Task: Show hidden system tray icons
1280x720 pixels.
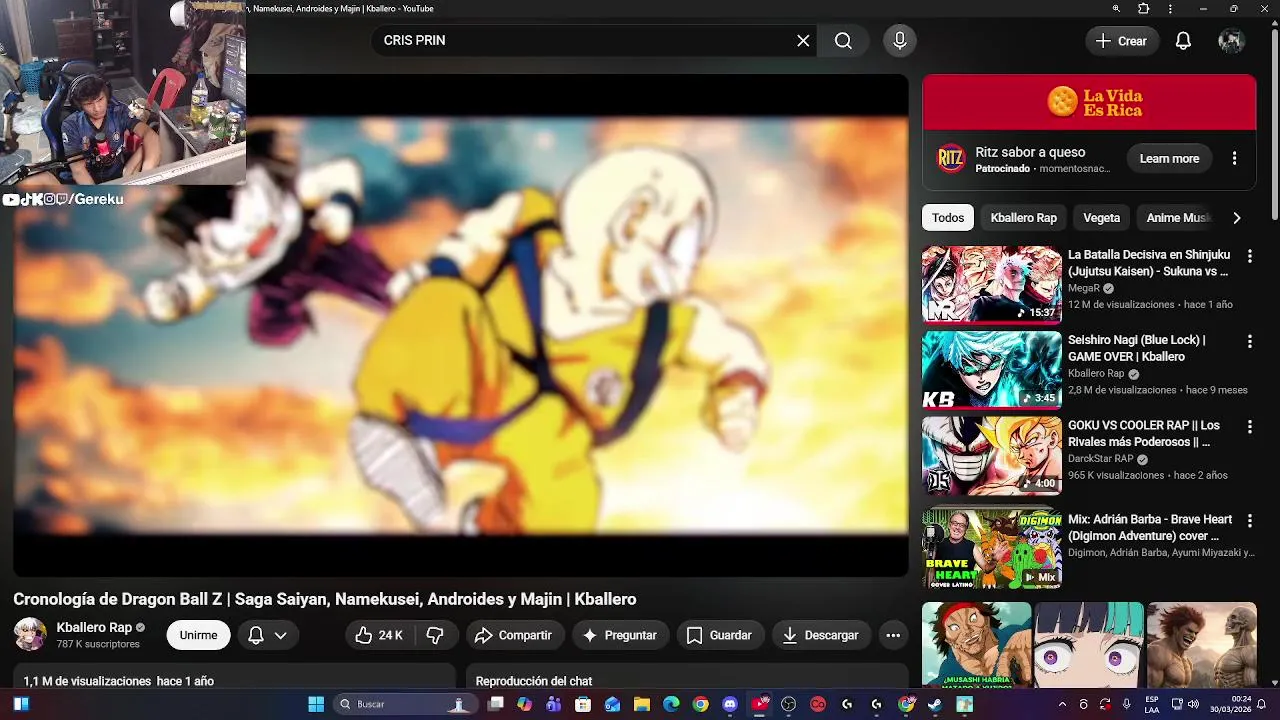Action: [1062, 704]
